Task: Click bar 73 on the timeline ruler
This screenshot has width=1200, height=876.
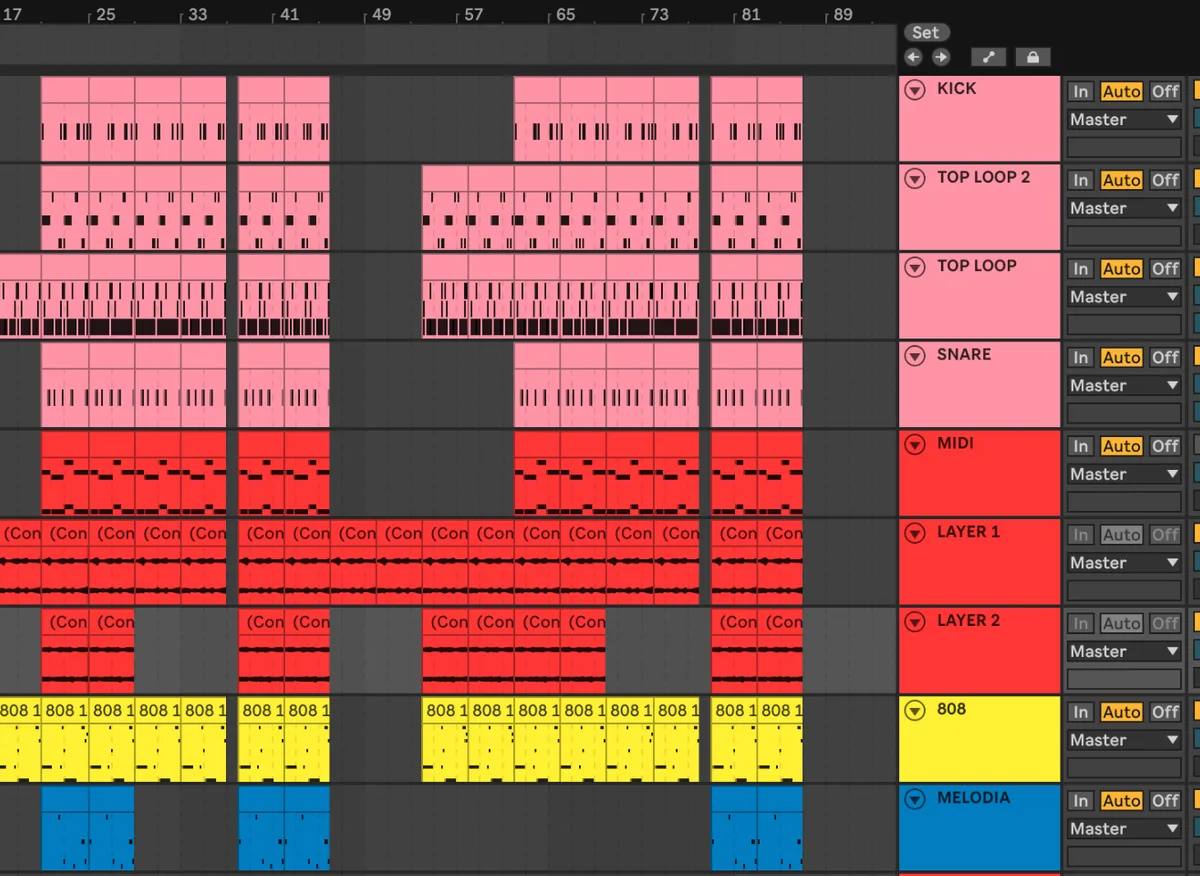Action: tap(658, 15)
